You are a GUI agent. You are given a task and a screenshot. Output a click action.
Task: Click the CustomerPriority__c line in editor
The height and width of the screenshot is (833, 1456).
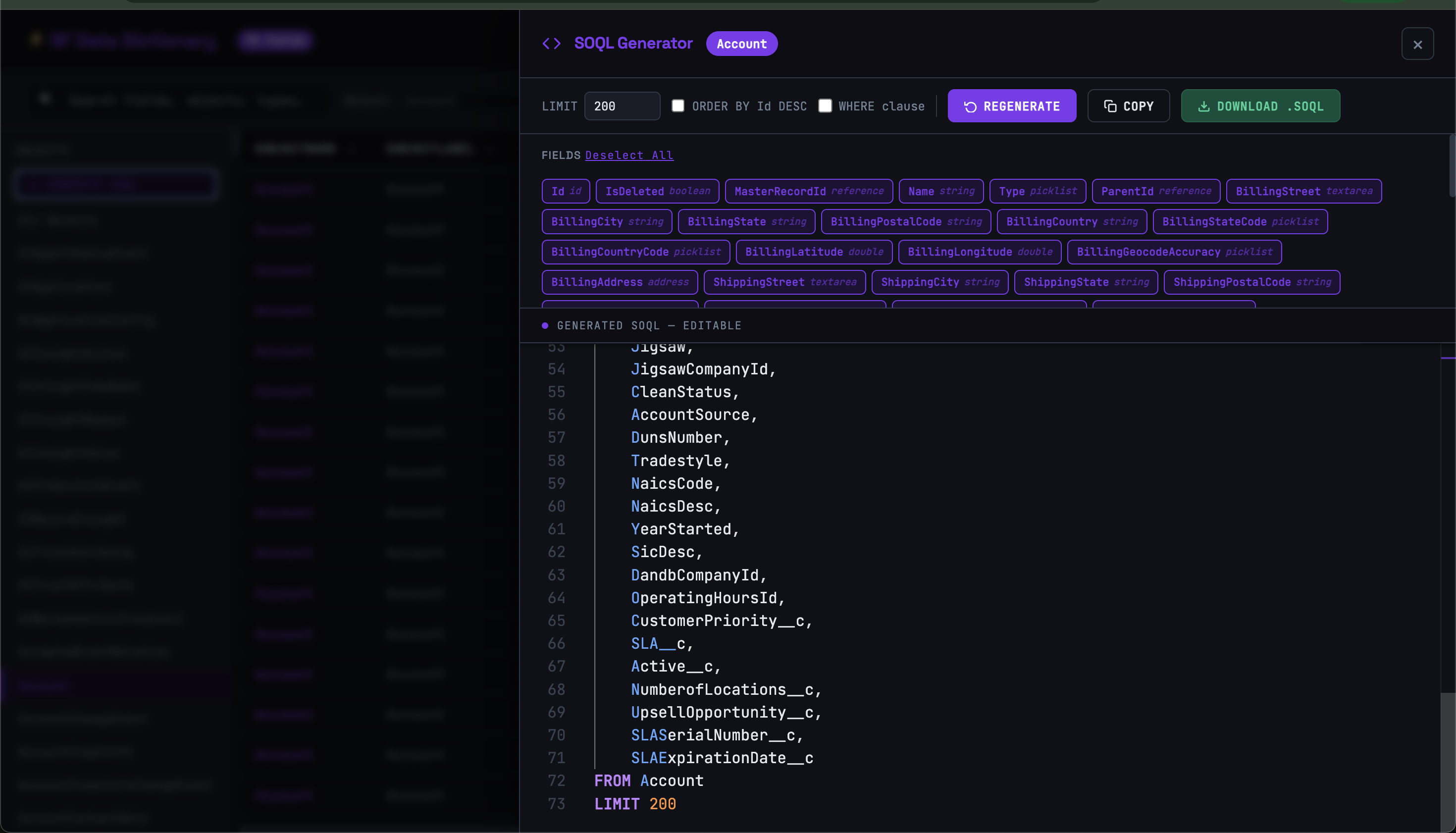722,621
